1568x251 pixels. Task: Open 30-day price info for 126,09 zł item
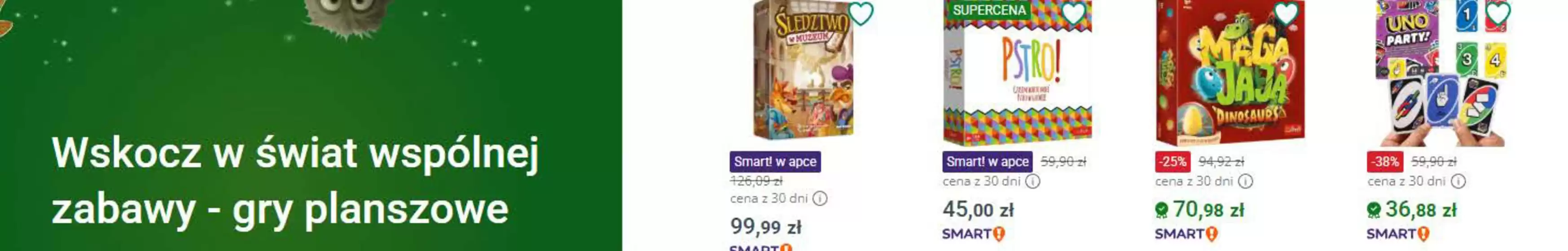[x=820, y=199]
